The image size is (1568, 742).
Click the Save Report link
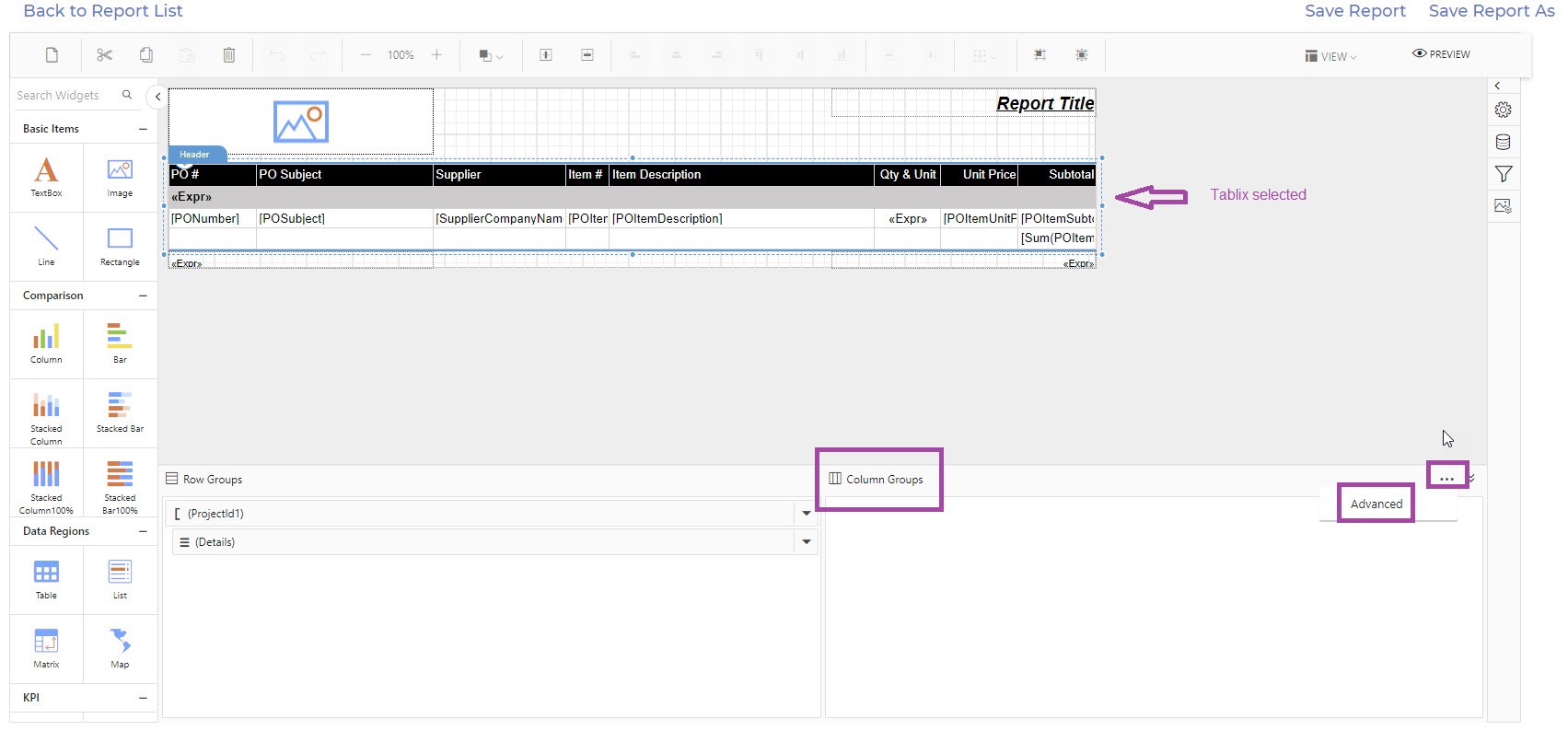click(1355, 11)
